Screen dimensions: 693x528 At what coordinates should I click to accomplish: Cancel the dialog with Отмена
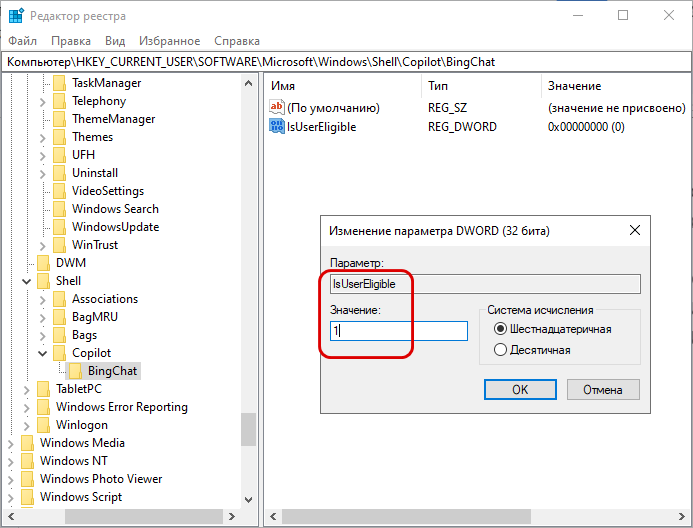point(603,390)
